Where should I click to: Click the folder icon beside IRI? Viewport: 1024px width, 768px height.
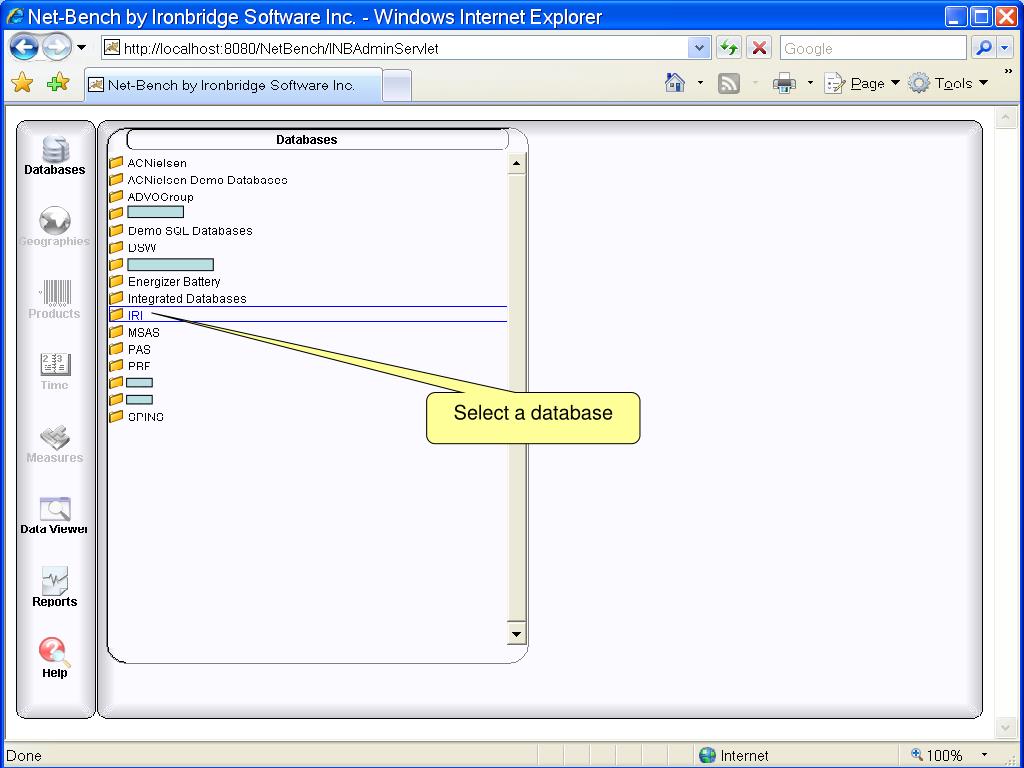(116, 315)
